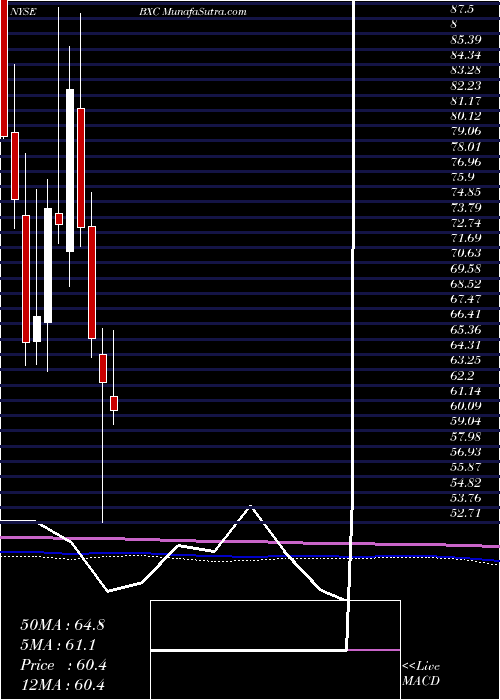The width and height of the screenshot is (500, 700).
Task: Click the 56.93 price axis label
Action: pyautogui.click(x=466, y=452)
